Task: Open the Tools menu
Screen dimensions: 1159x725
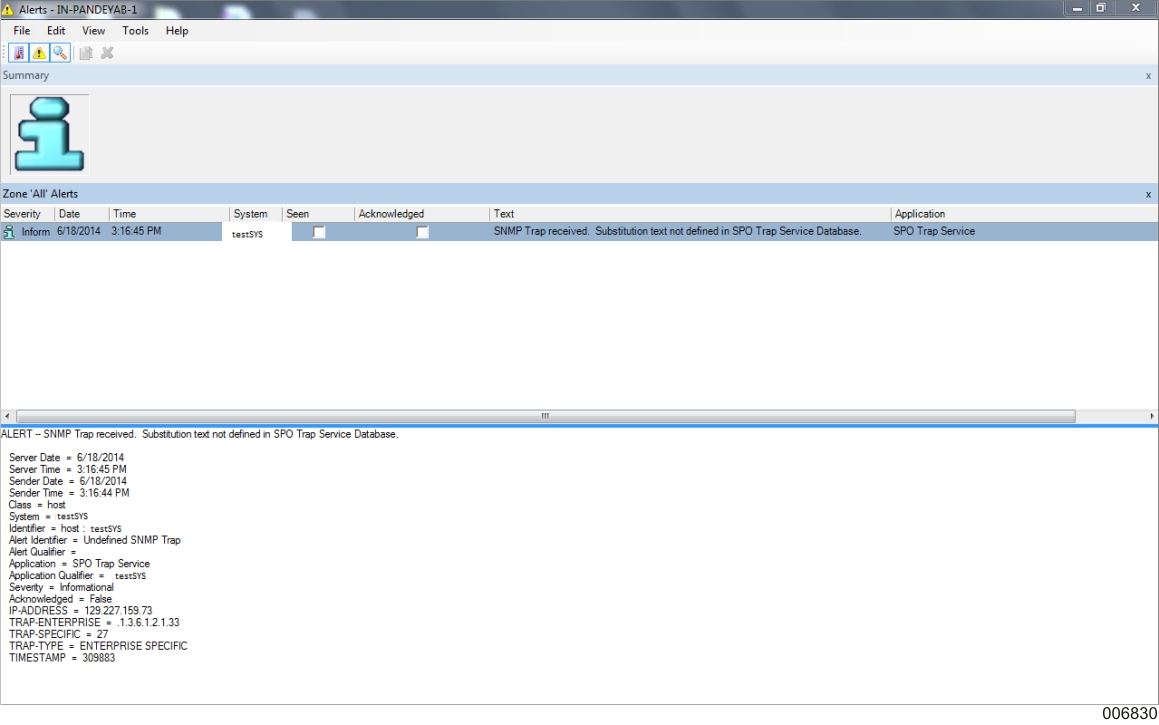Action: click(135, 30)
